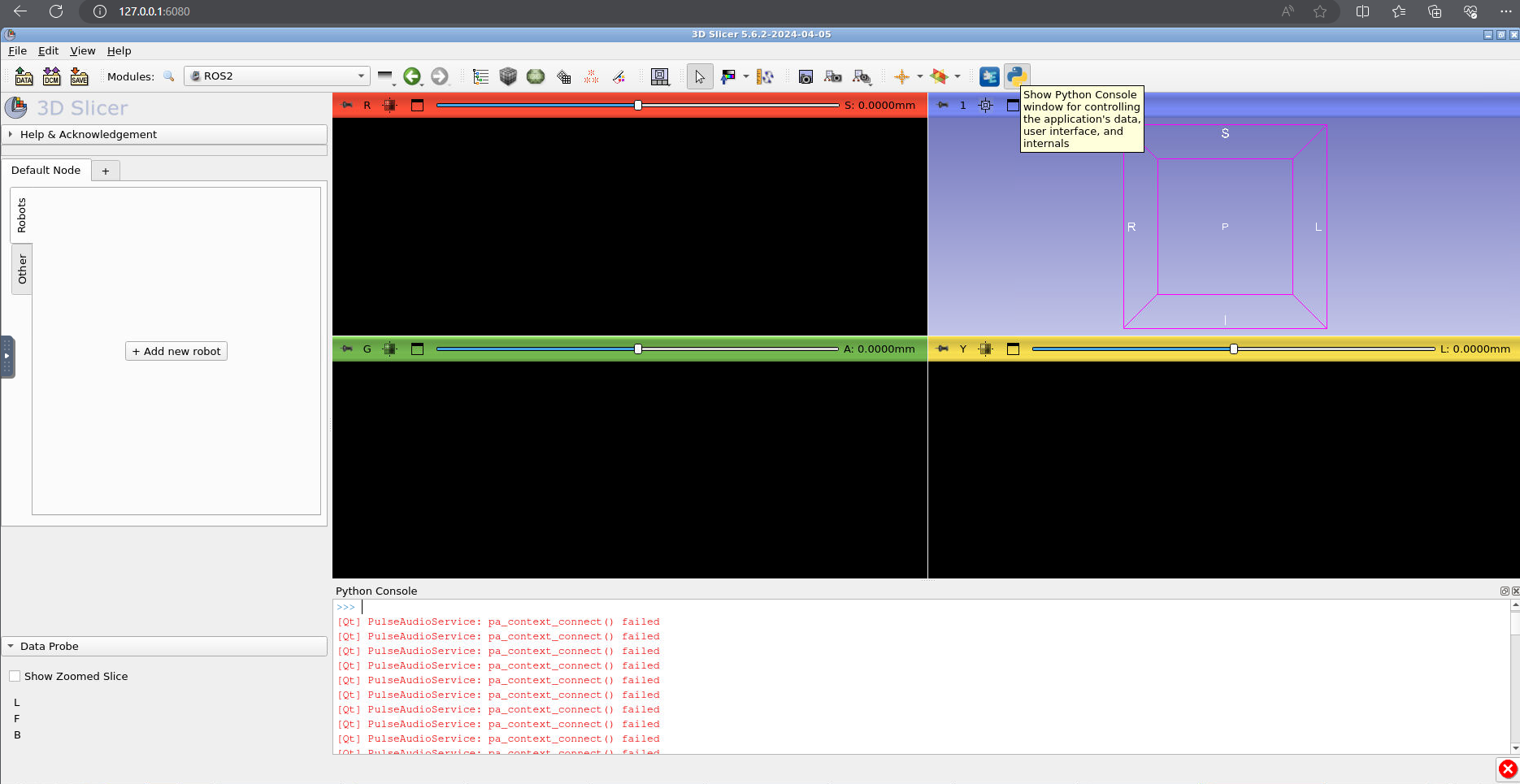Click the Load DATA toolbar icon
The width and height of the screenshot is (1520, 784).
tap(24, 76)
